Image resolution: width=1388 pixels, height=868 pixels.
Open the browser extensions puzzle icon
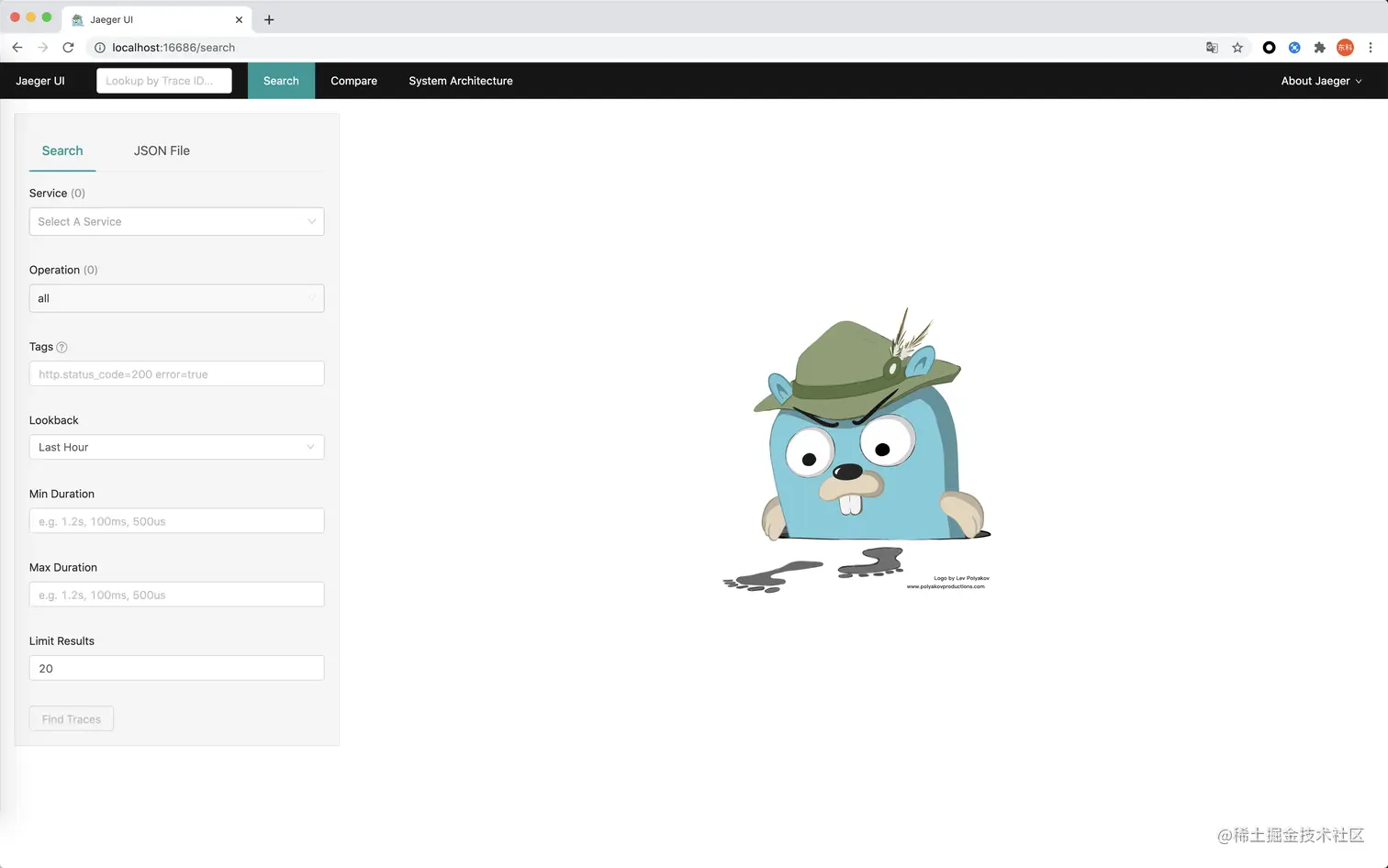pyautogui.click(x=1319, y=48)
